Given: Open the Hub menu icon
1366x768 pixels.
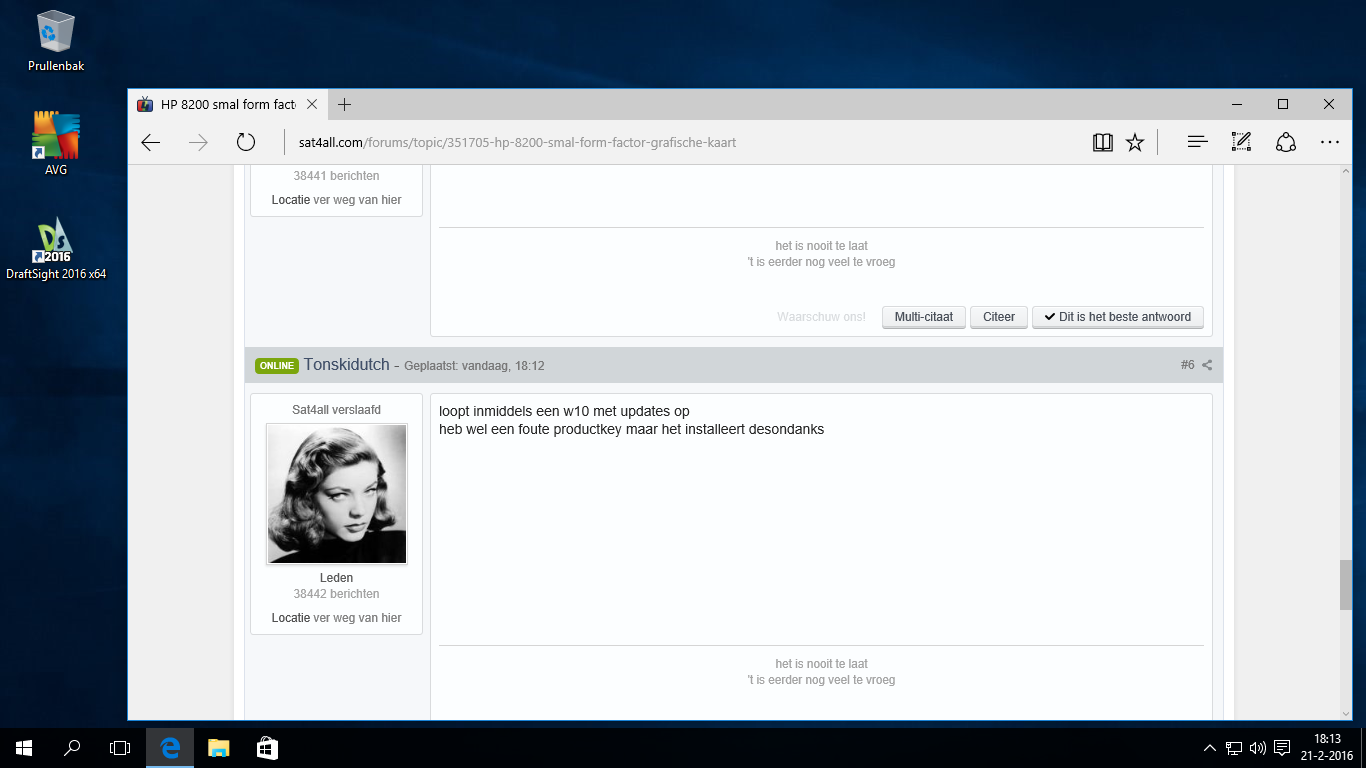Looking at the screenshot, I should click(x=1197, y=143).
